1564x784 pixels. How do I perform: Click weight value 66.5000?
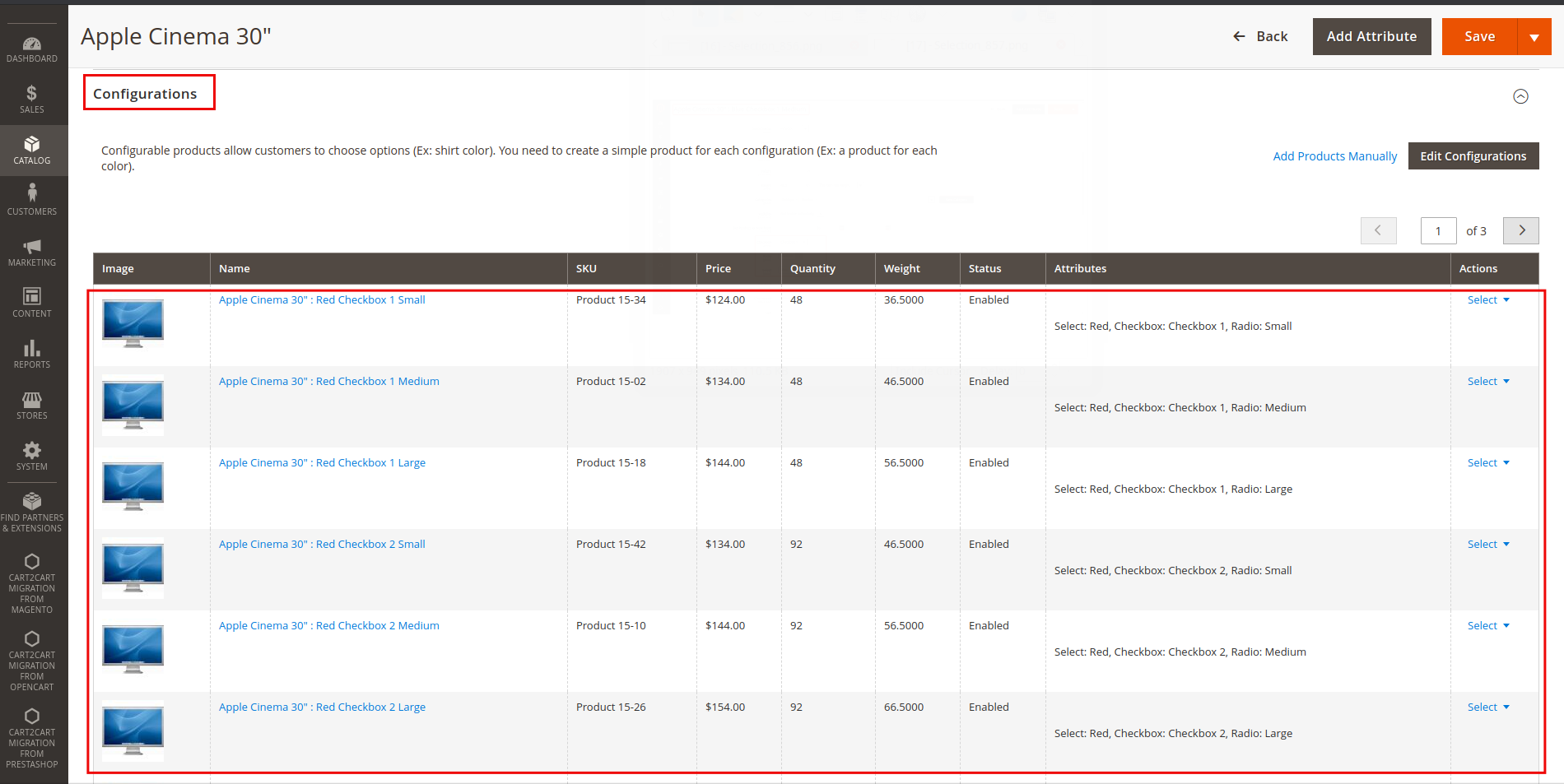[904, 707]
